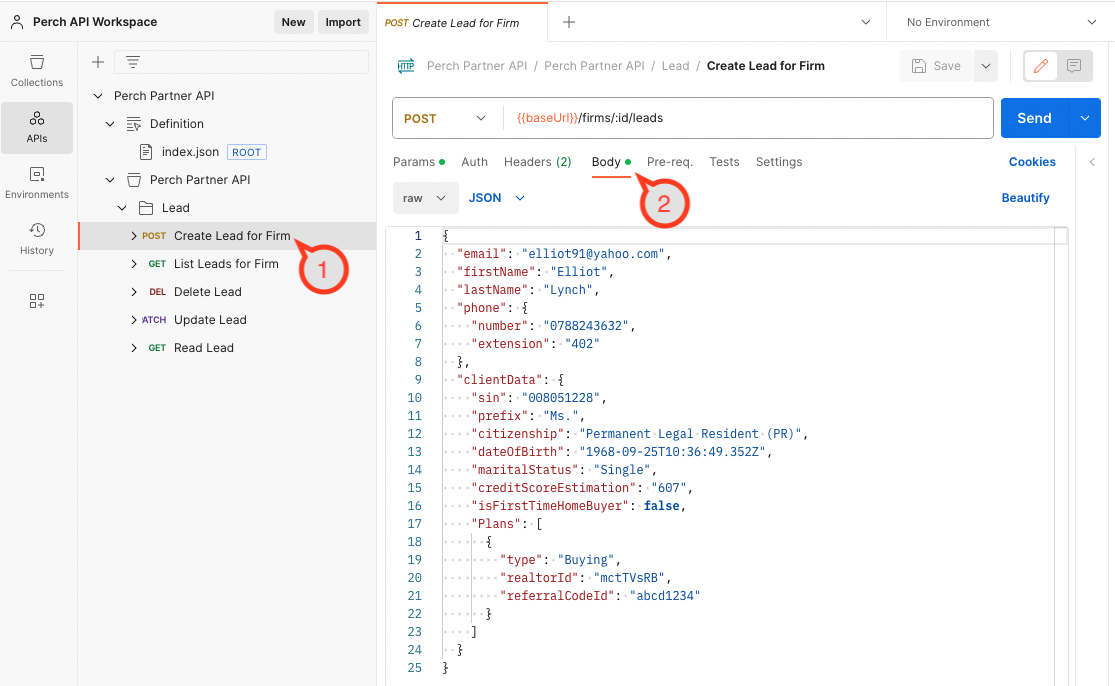Click the "referralCodeId" line in editor
This screenshot has width=1115, height=686.
tap(600, 596)
